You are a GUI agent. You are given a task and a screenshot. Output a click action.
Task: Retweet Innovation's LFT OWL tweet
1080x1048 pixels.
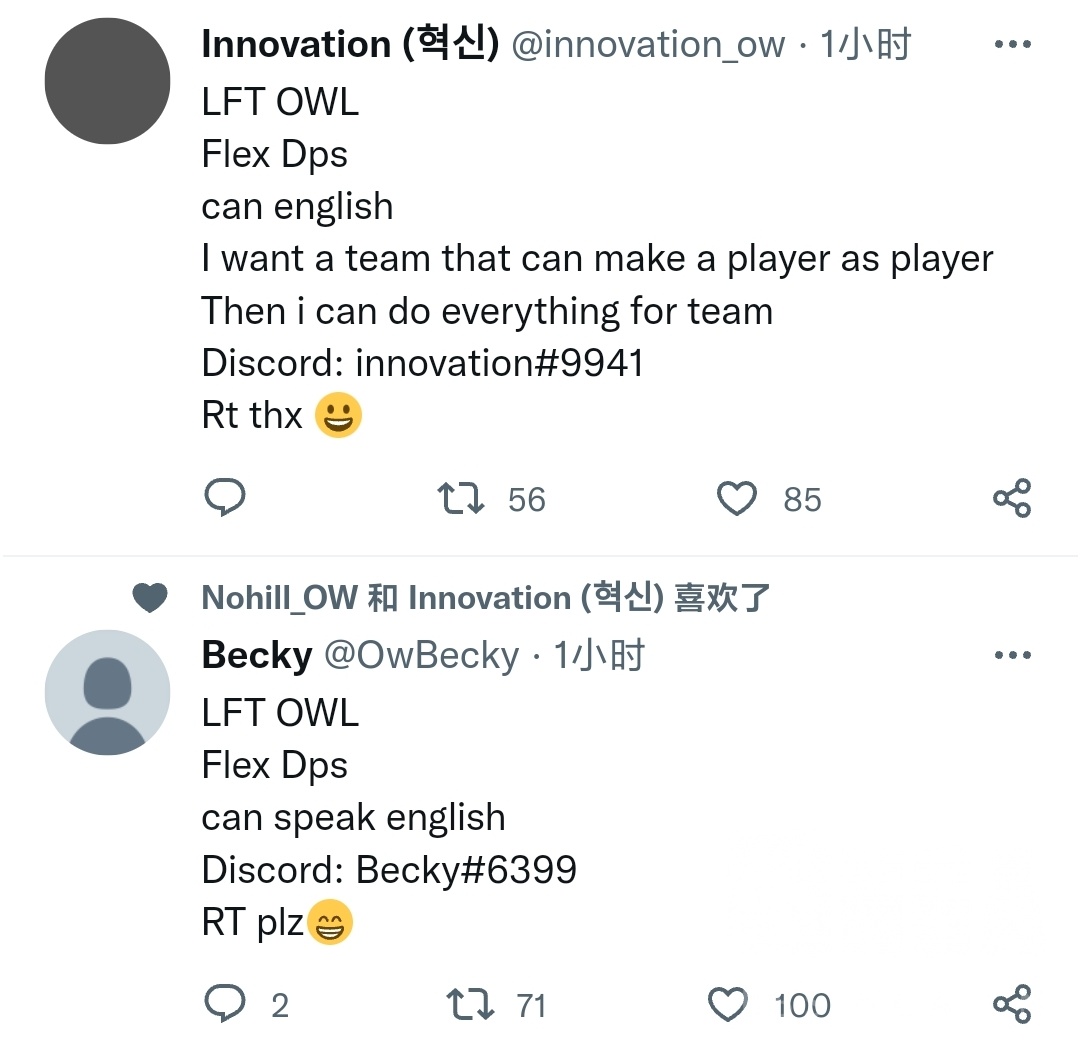462,498
